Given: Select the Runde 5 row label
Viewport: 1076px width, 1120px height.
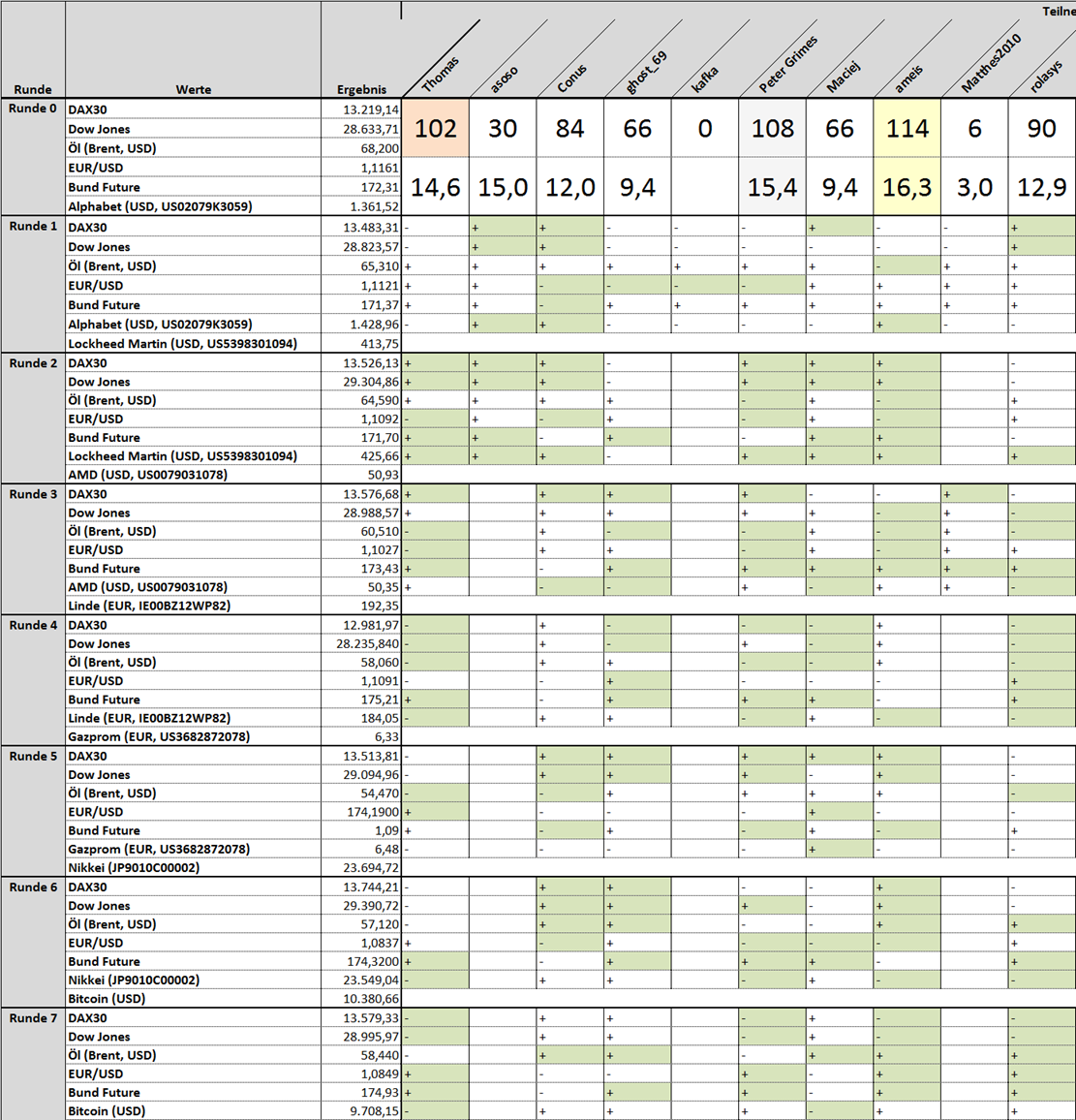Looking at the screenshot, I should click(x=33, y=756).
